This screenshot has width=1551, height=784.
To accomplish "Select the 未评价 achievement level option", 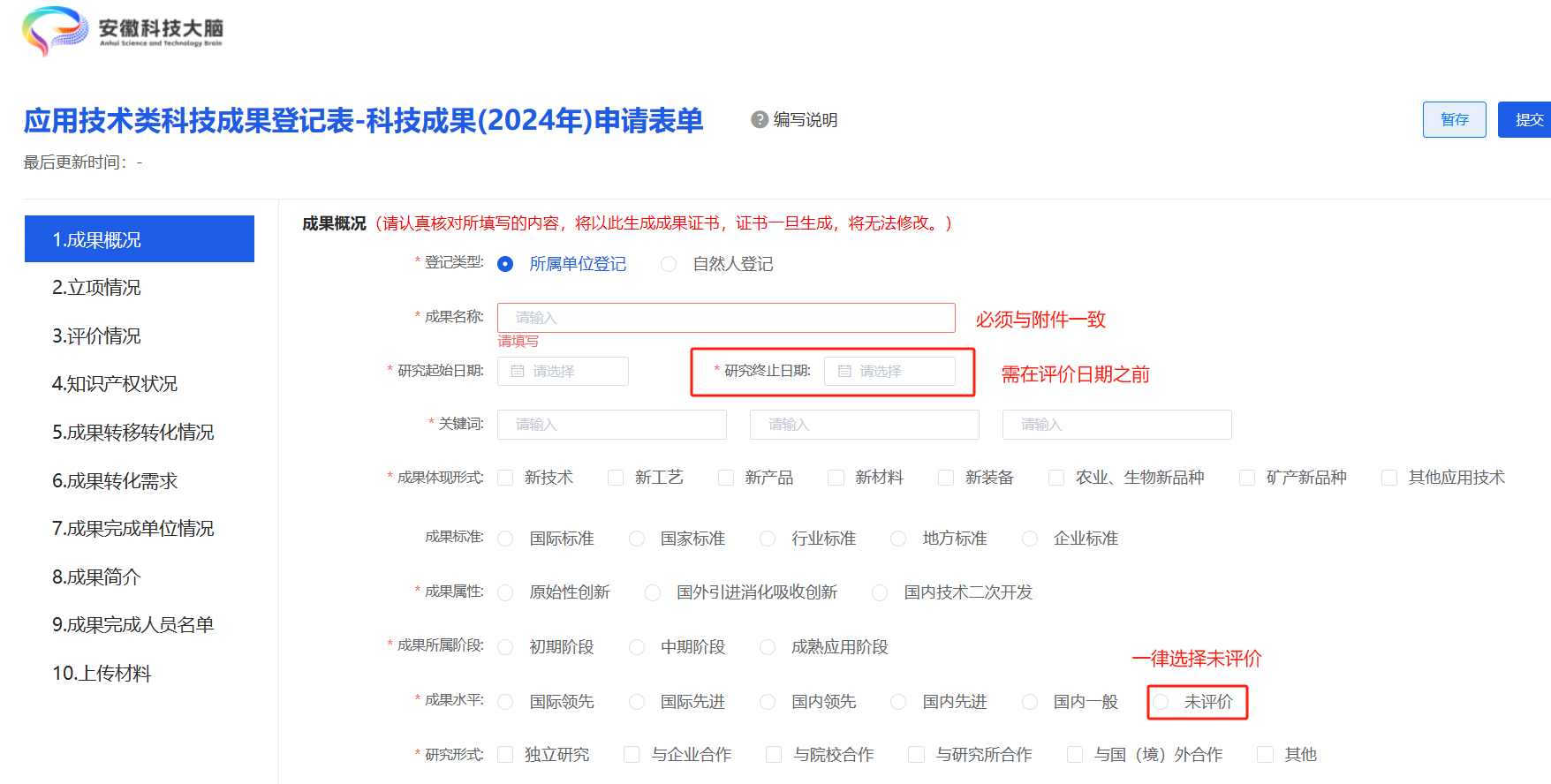I will [x=1161, y=702].
